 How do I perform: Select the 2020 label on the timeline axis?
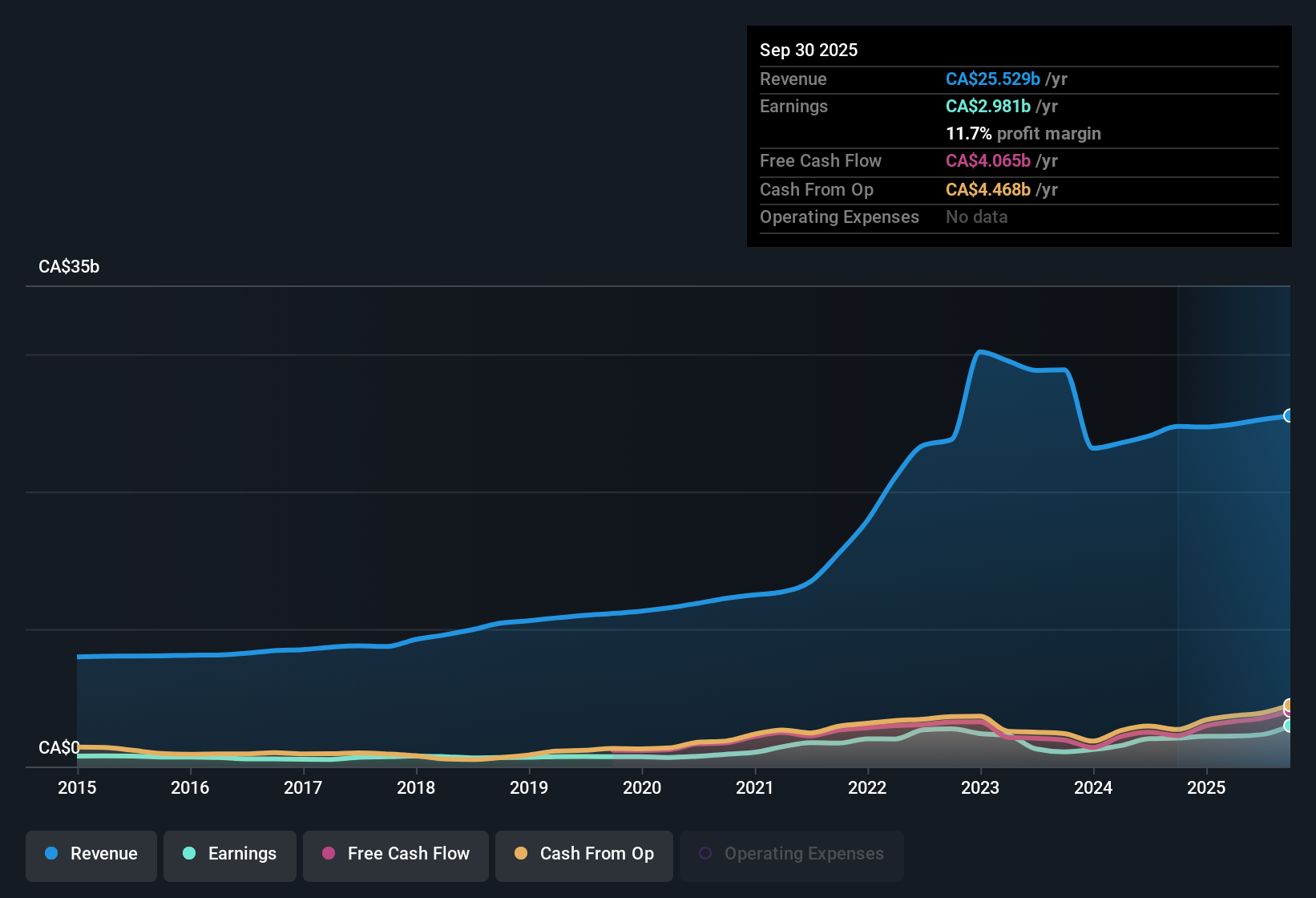click(x=642, y=788)
